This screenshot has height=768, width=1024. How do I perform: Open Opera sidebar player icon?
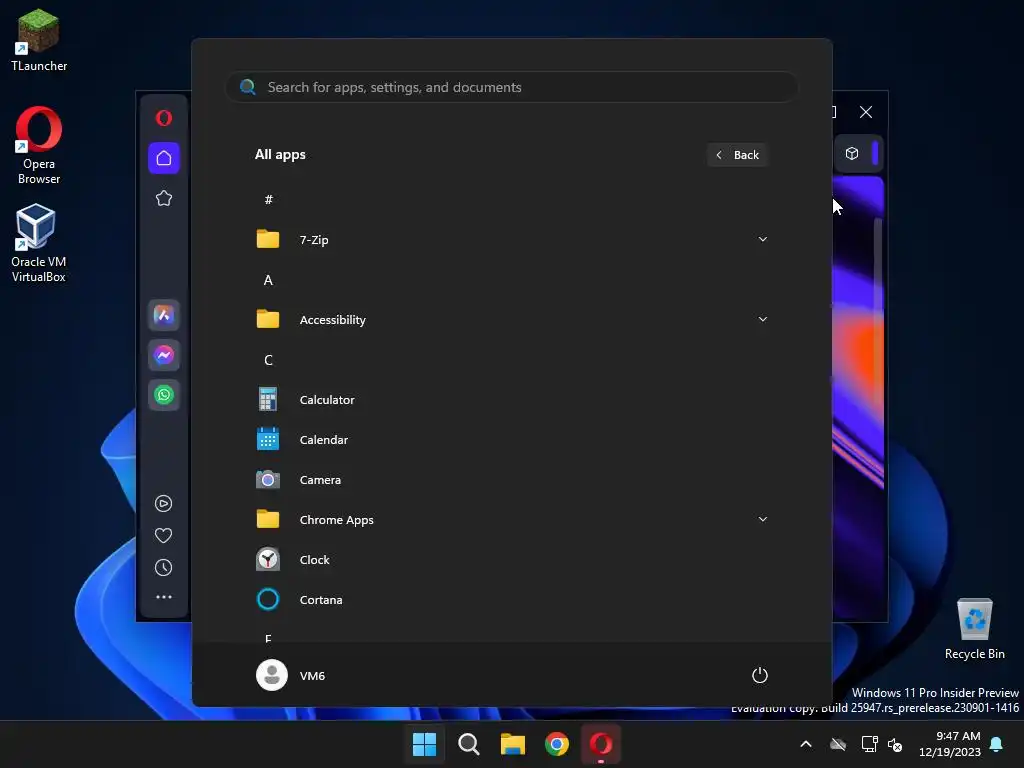tap(163, 504)
